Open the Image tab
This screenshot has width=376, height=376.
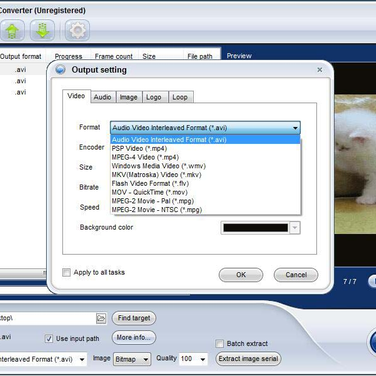click(x=129, y=97)
